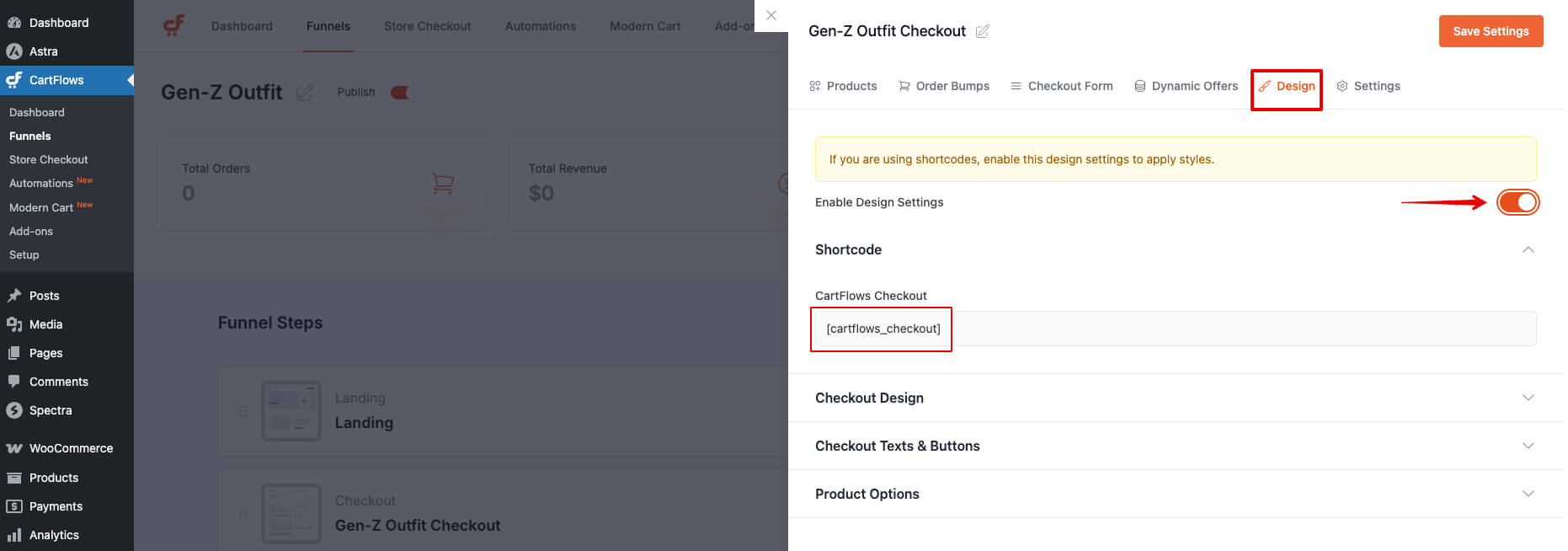Grab the drag handle of Landing step
Screen dimensions: 1568x551
point(243,411)
